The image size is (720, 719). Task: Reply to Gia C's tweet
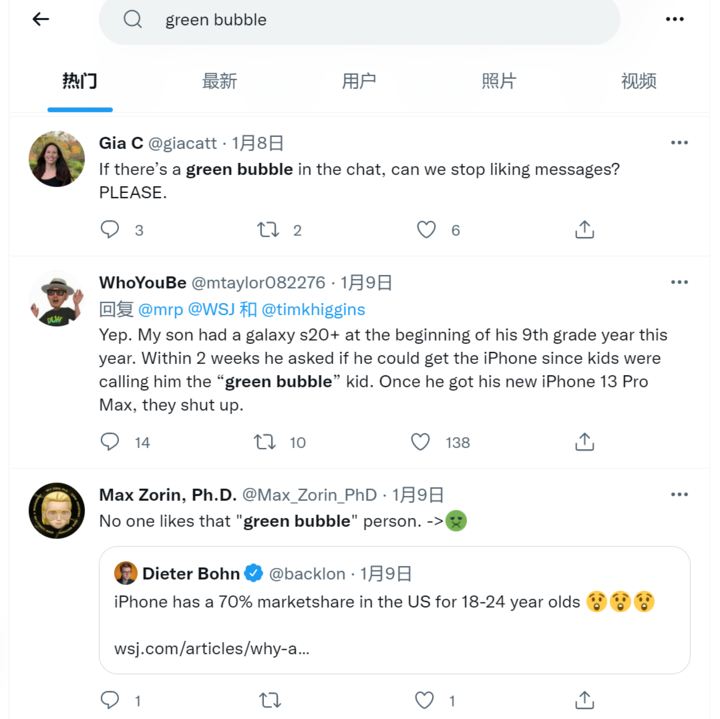coord(110,230)
